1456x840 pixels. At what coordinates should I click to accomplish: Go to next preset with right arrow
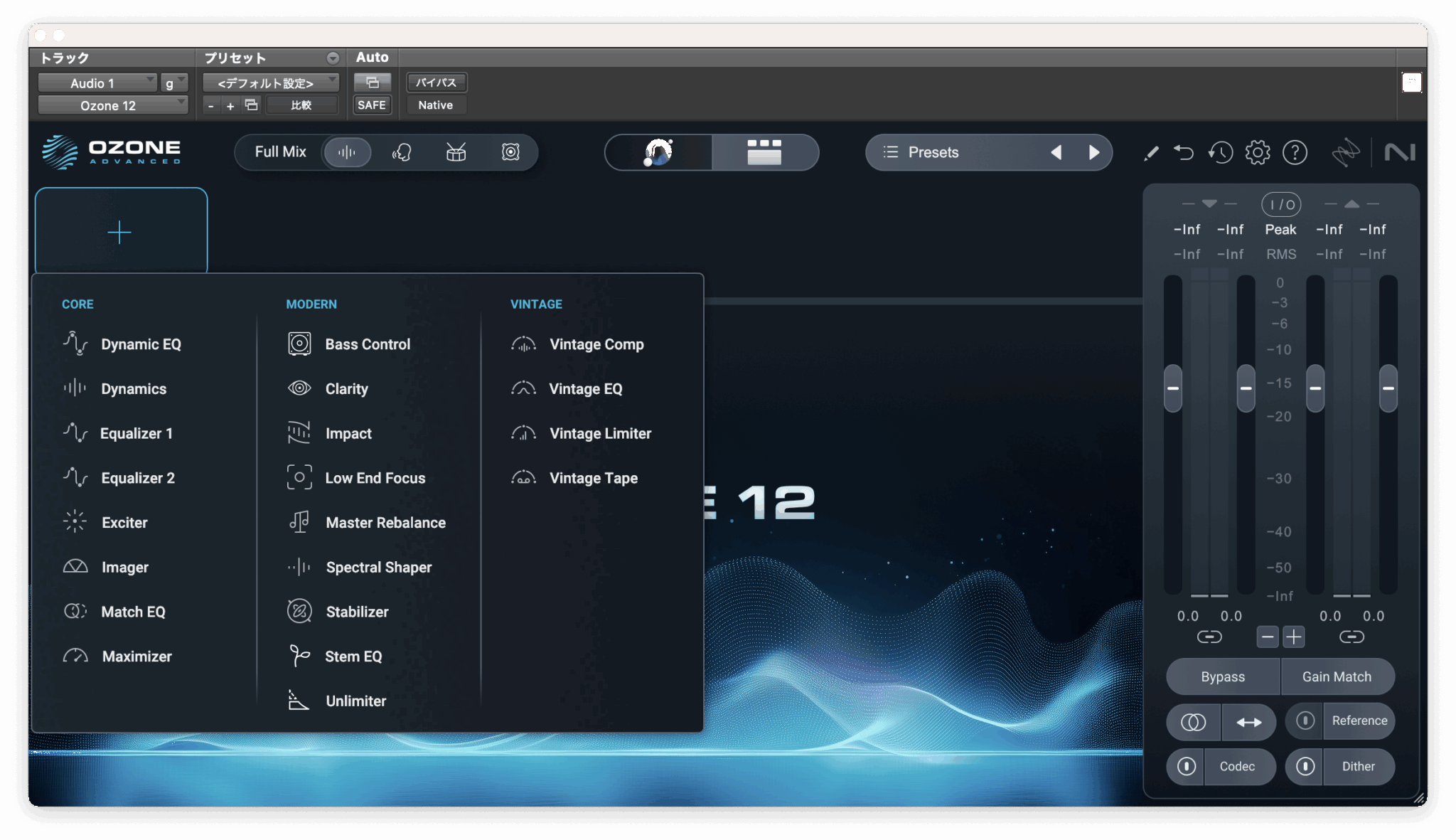[1093, 152]
